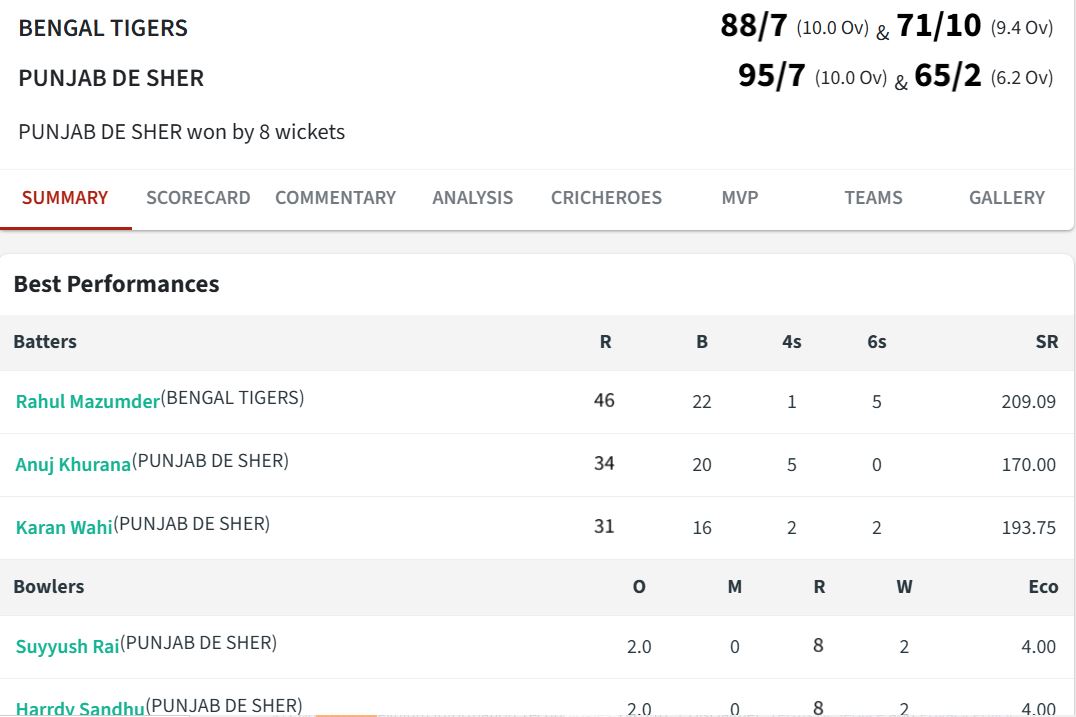This screenshot has width=1076, height=717.
Task: View the GALLERY tab
Action: coord(1006,197)
